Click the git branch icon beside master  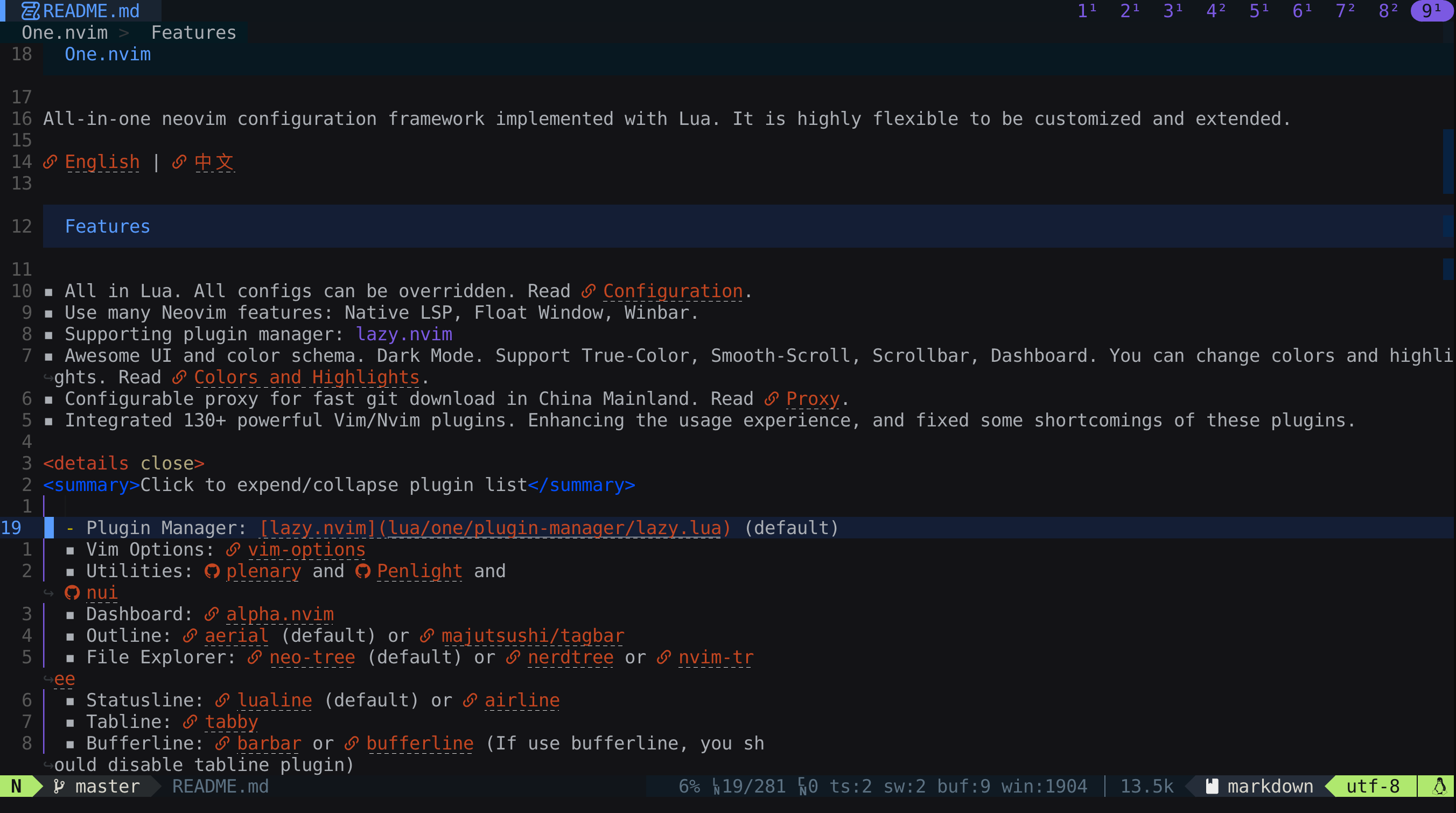(59, 786)
